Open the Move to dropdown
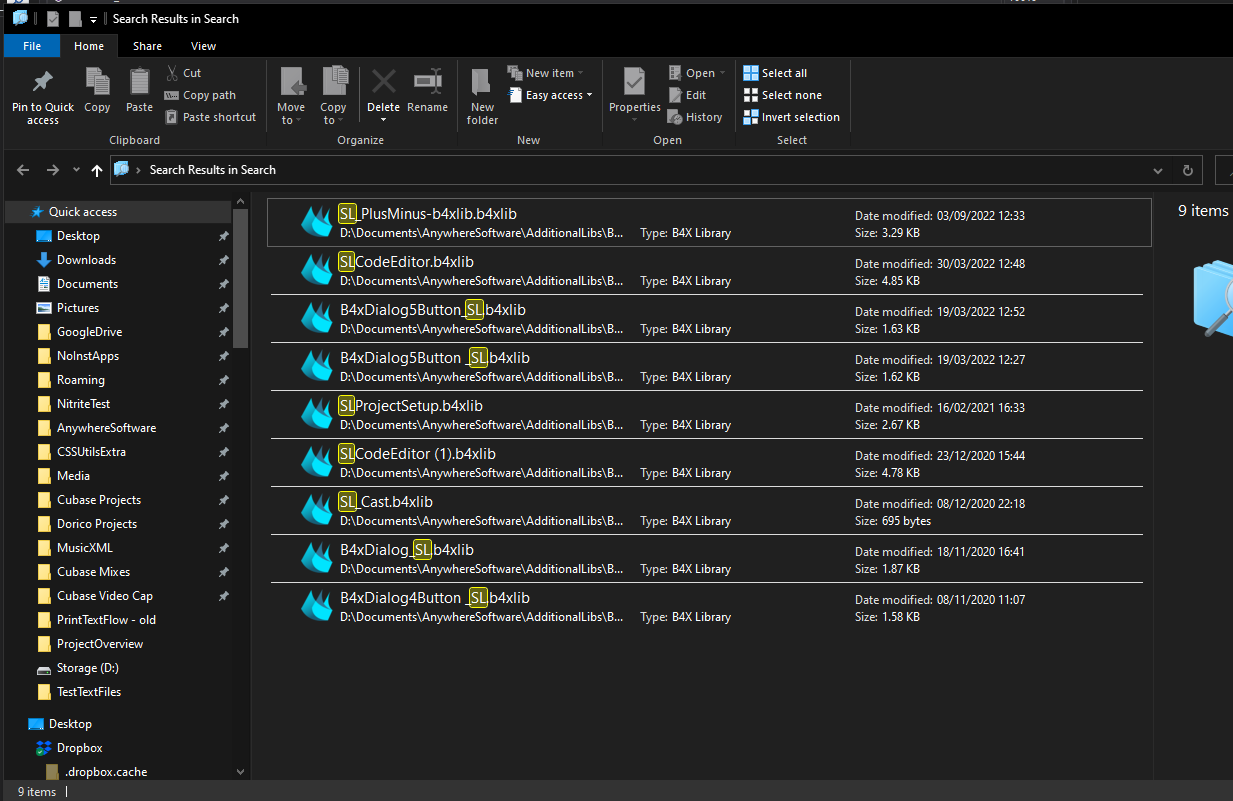 (x=291, y=95)
